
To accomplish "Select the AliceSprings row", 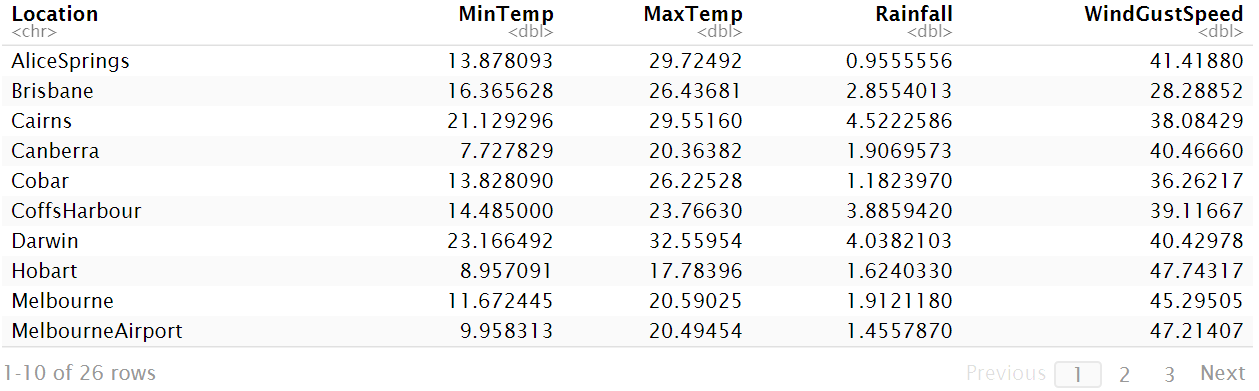I will tap(628, 61).
